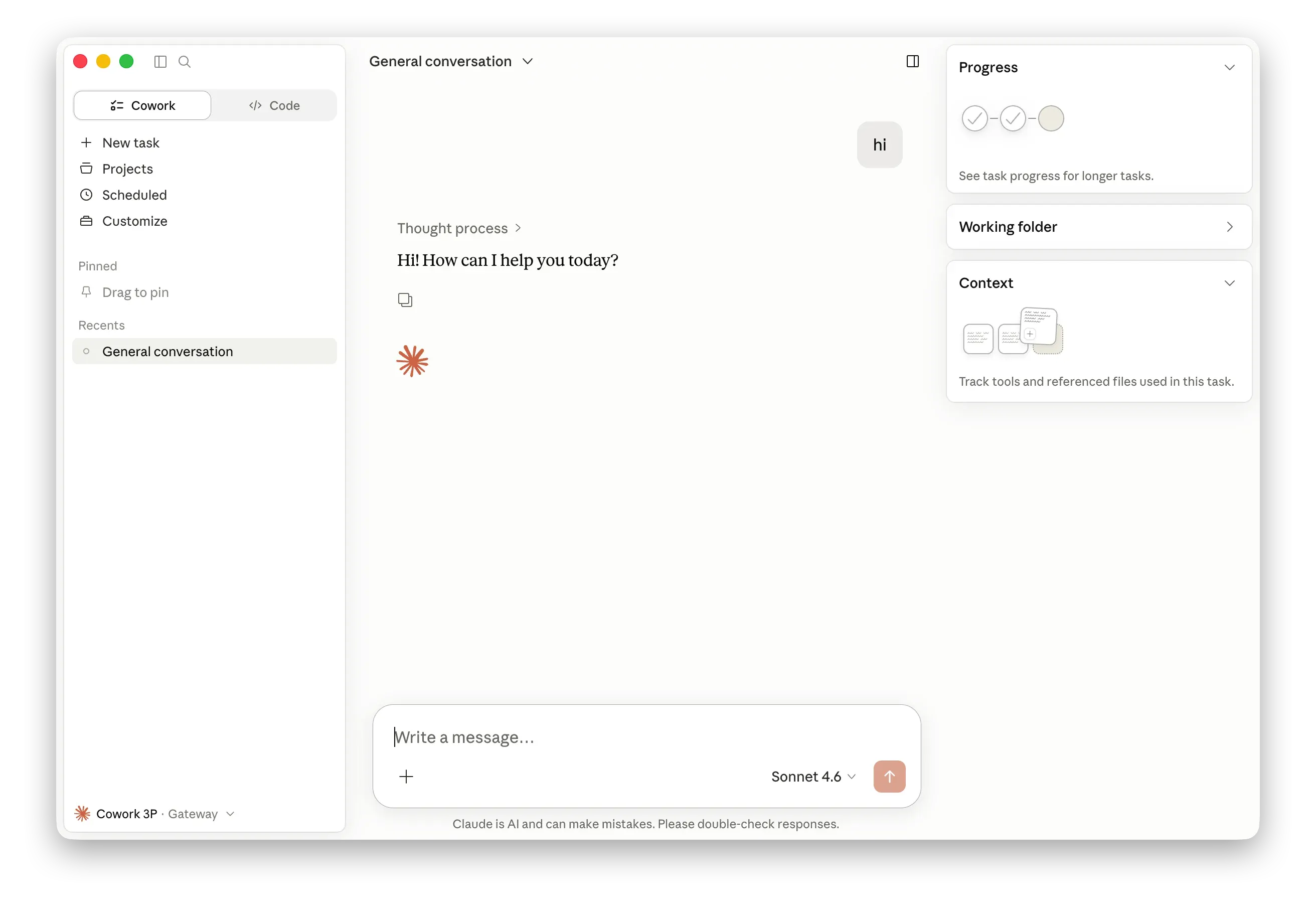Image resolution: width=1316 pixels, height=915 pixels.
Task: Click the status circle beside General conversation
Action: pyautogui.click(x=87, y=351)
